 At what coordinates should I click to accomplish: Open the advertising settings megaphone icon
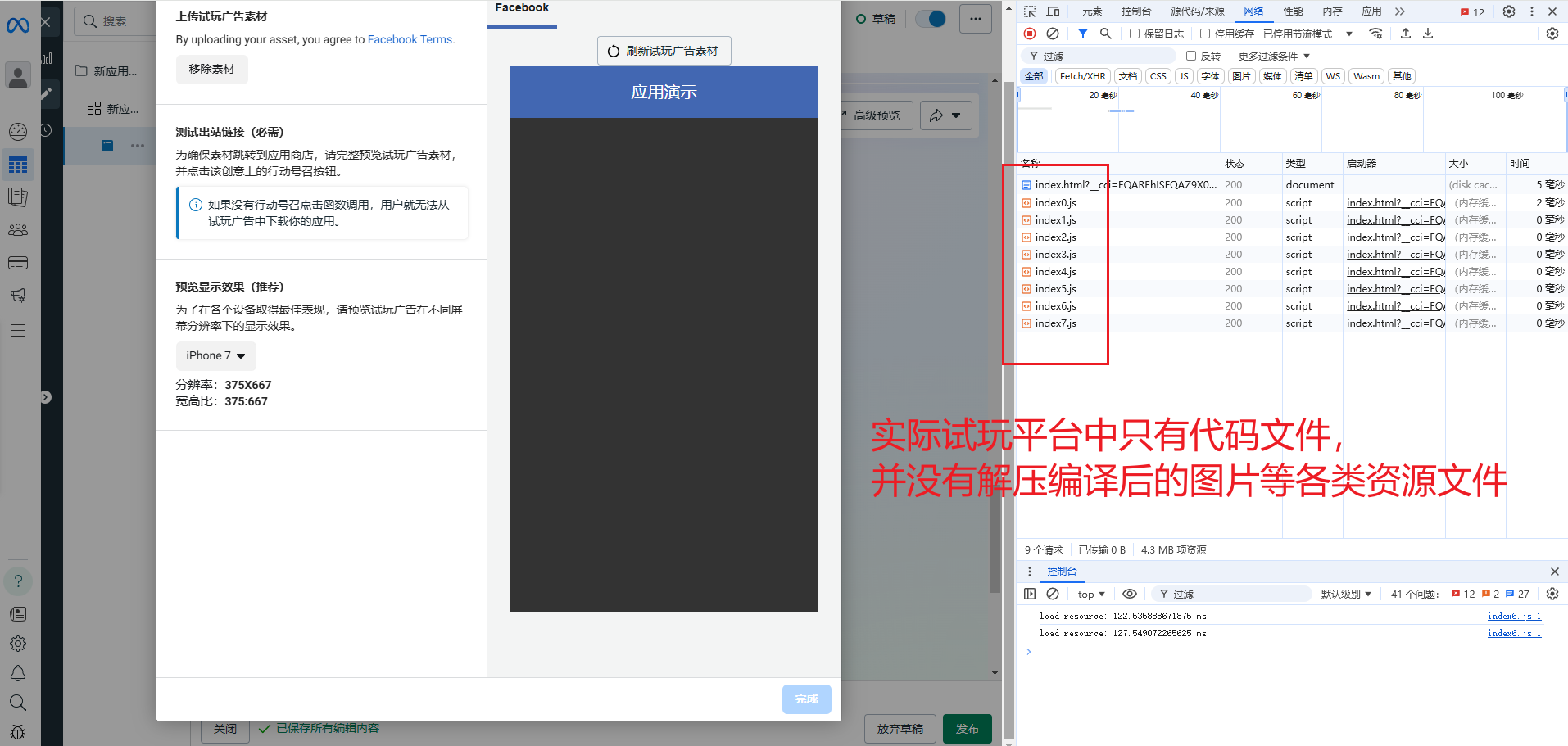18,296
